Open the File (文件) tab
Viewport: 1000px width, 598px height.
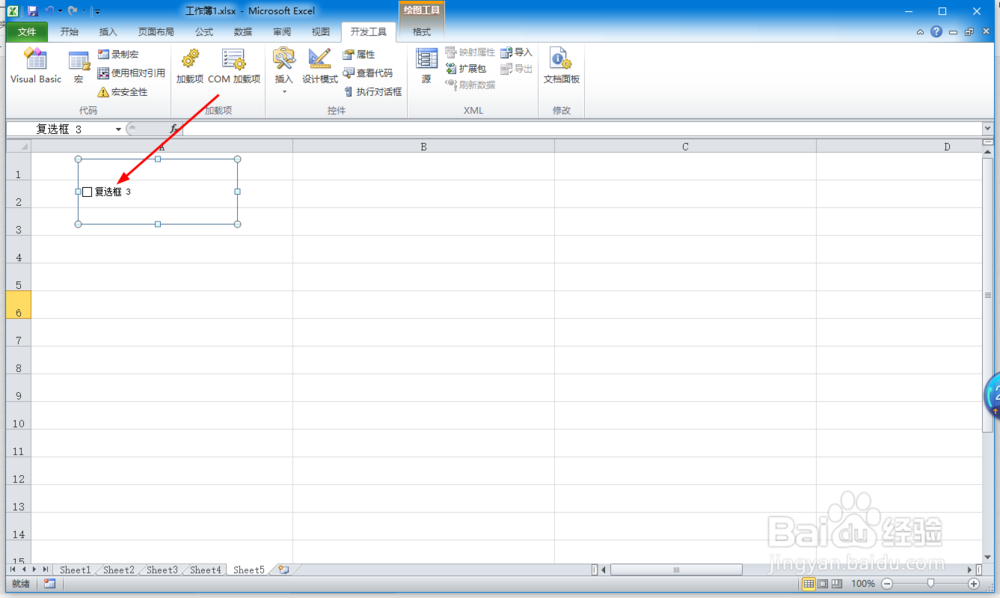click(x=27, y=32)
